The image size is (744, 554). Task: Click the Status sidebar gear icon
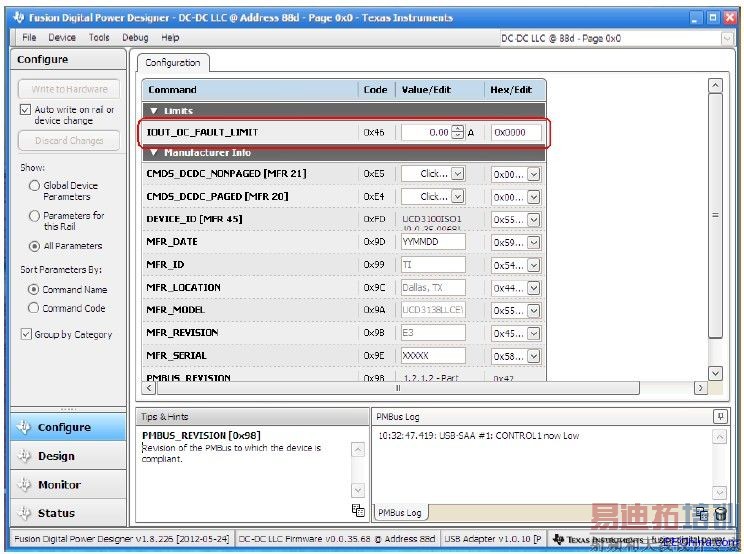pyautogui.click(x=24, y=513)
